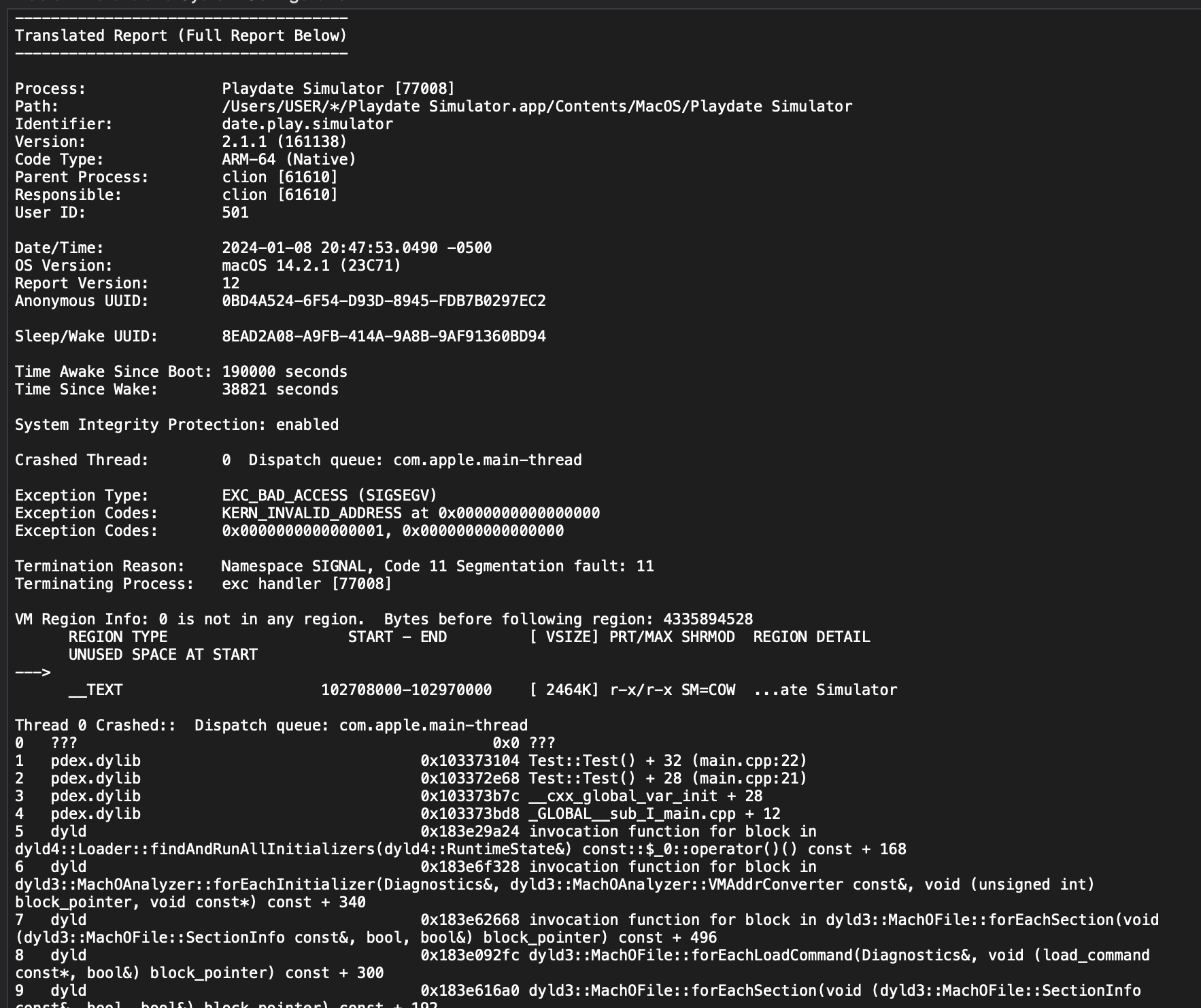Screen dimensions: 1201x1008
Task: Click the Anonymous UUID value
Action: [x=384, y=301]
